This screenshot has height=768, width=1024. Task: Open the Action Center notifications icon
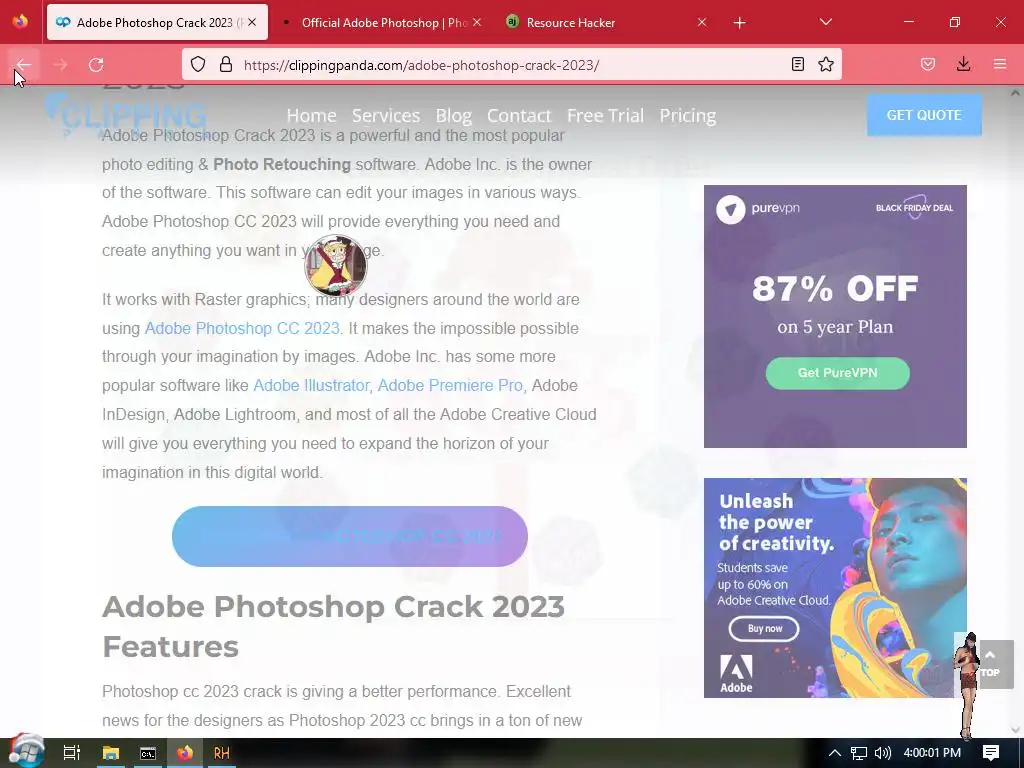(x=991, y=753)
